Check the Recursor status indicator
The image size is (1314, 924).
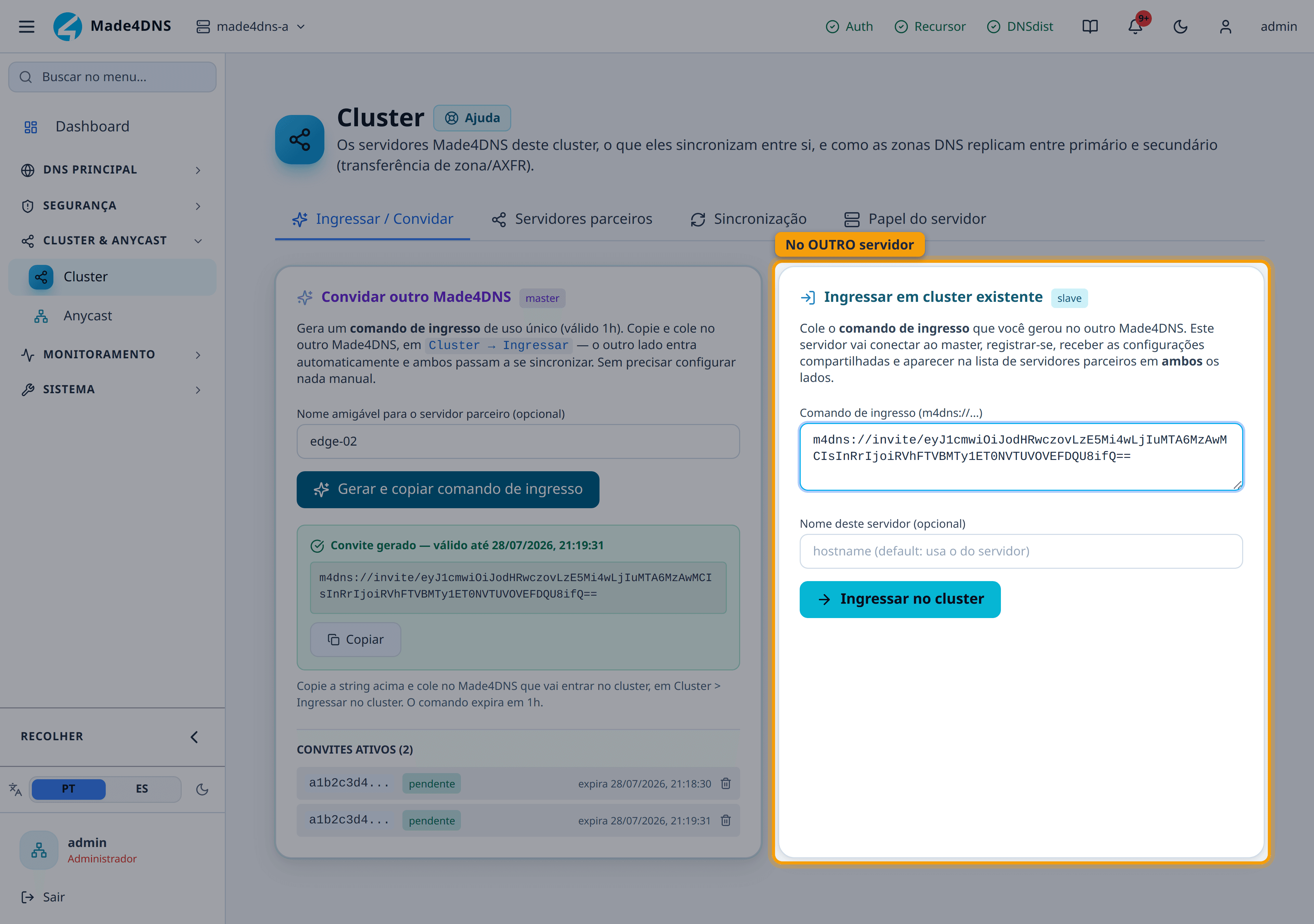[930, 27]
